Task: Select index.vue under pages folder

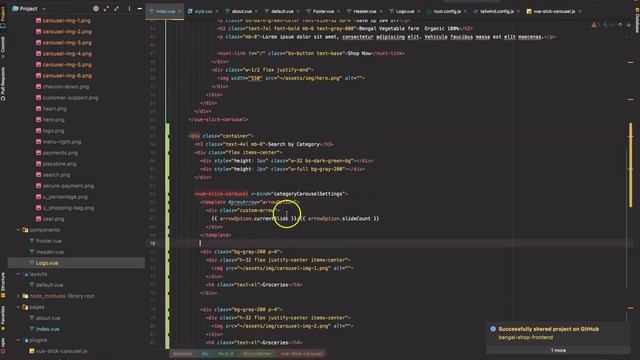Action: pyautogui.click(x=44, y=329)
